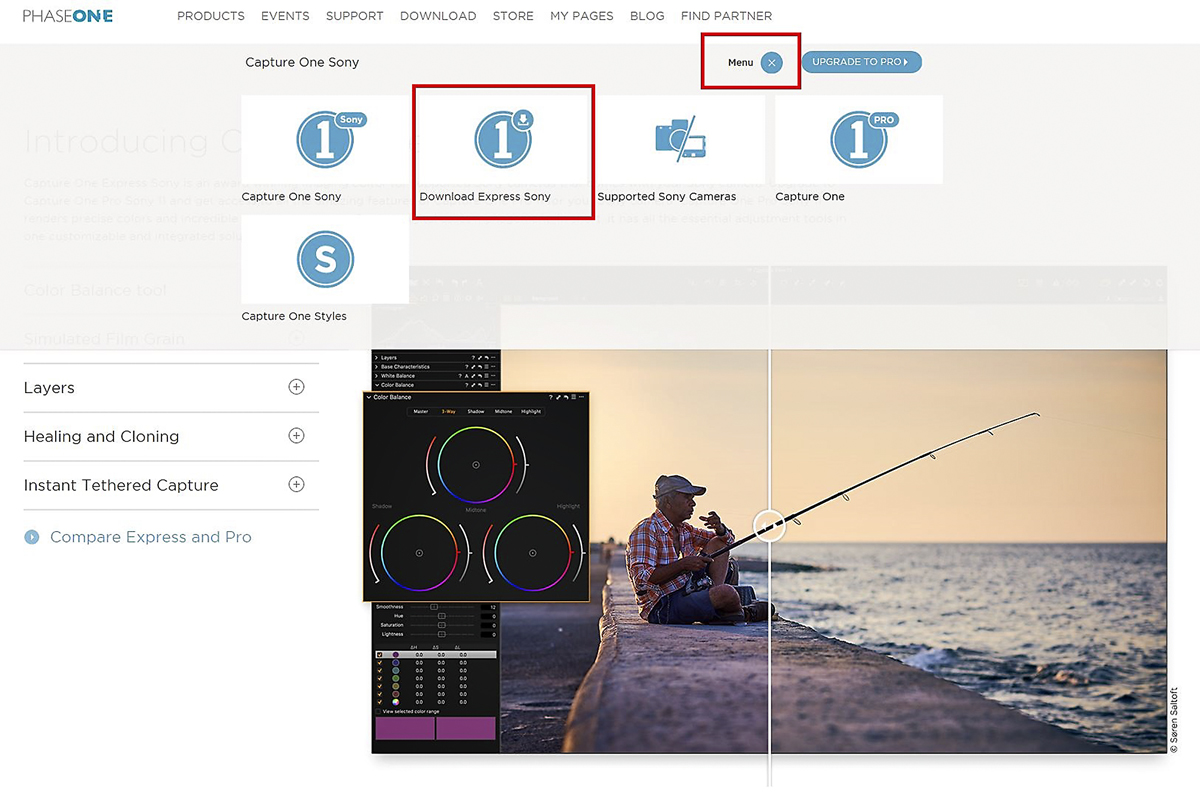Open the STORE menu item
The height and width of the screenshot is (806, 1200).
point(513,16)
